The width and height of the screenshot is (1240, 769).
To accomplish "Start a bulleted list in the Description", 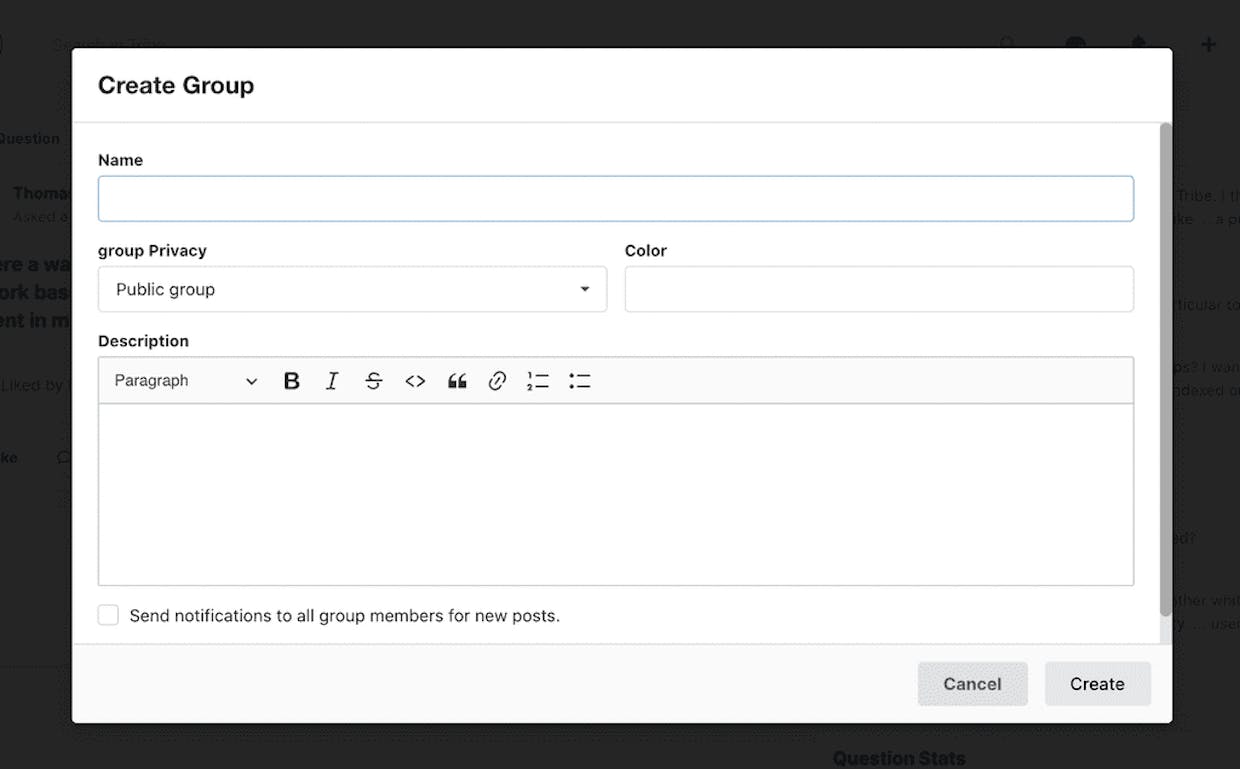I will tap(580, 381).
